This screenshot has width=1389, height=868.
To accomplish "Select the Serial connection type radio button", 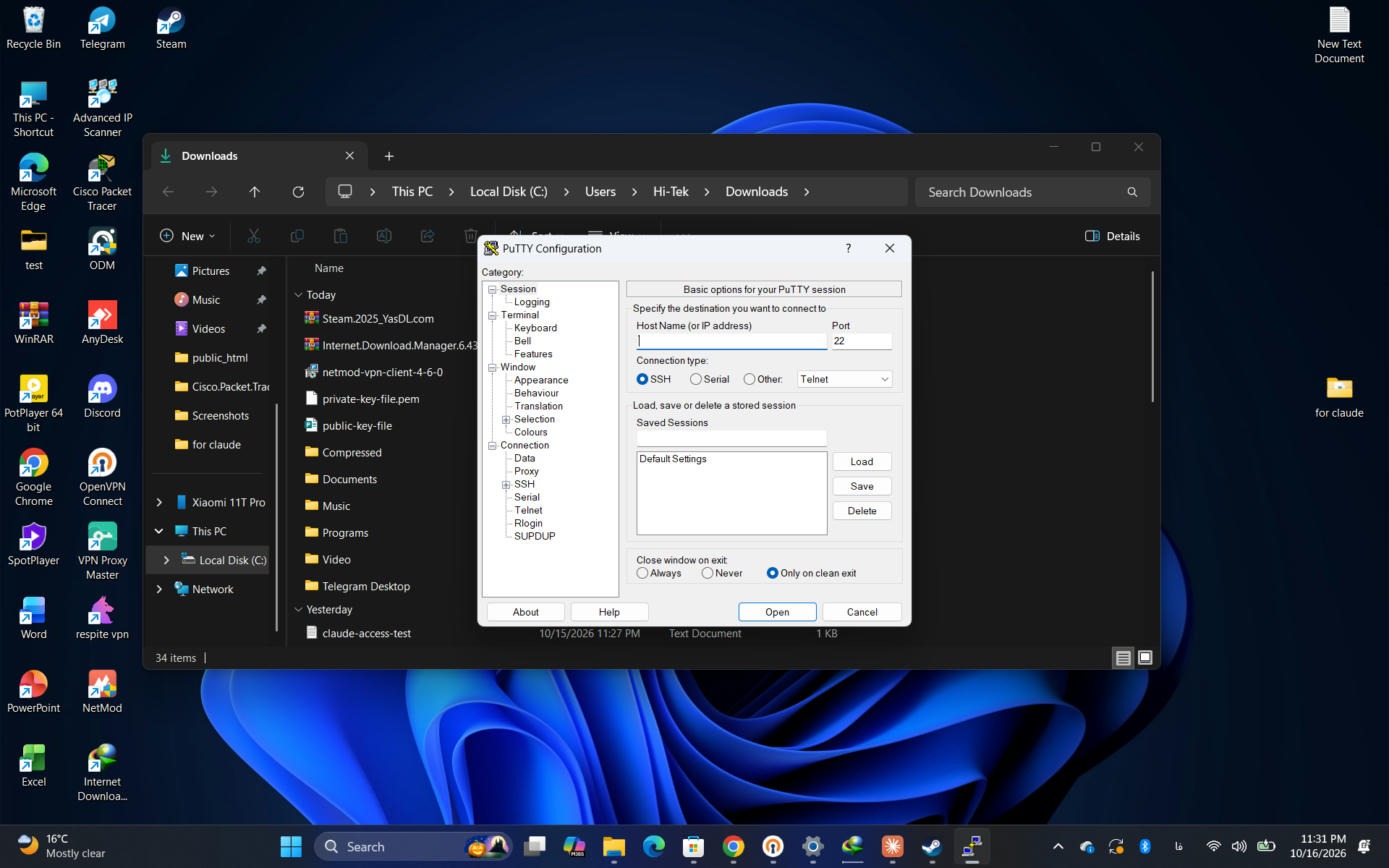I will [696, 379].
